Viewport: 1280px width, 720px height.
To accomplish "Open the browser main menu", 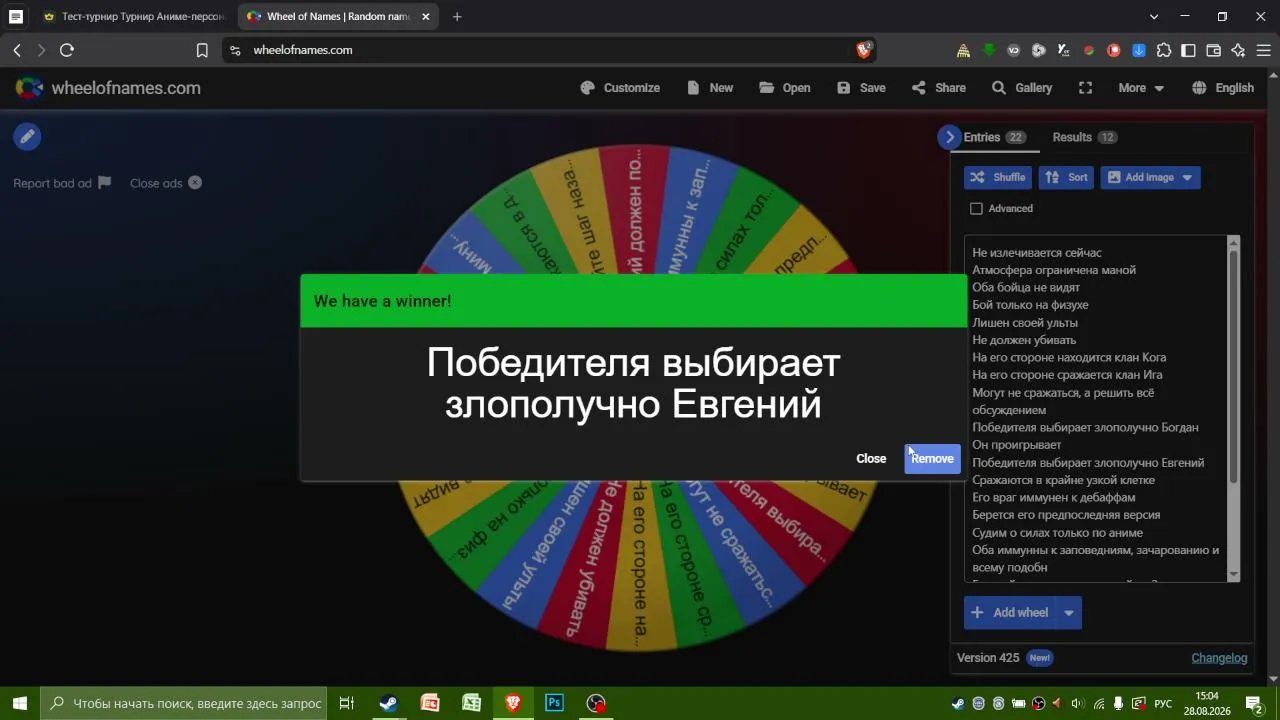I will (x=1263, y=50).
